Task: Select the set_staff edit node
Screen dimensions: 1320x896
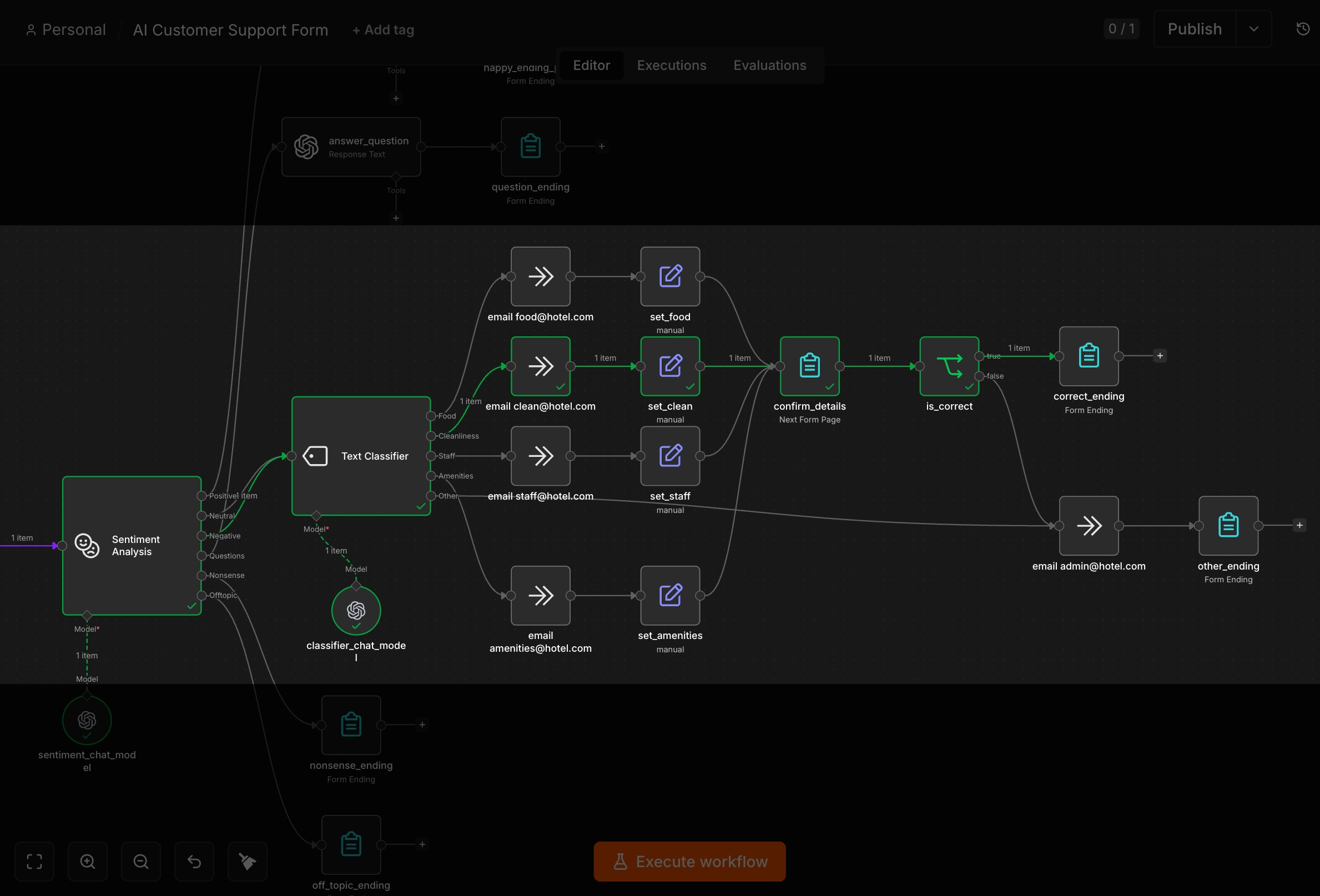Action: click(670, 456)
